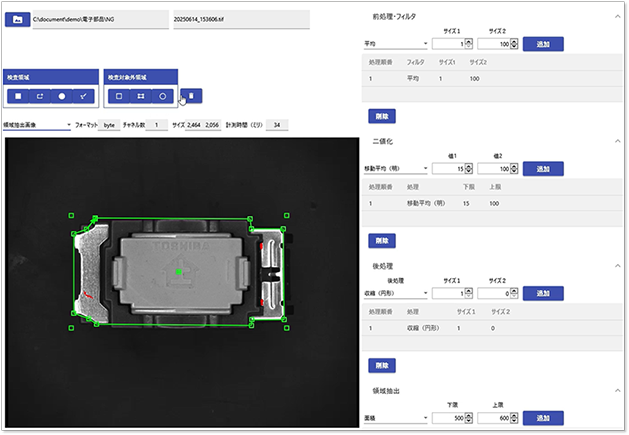629x435 pixels.
Task: Select the 平均 row in the filter table
Action: (492, 79)
